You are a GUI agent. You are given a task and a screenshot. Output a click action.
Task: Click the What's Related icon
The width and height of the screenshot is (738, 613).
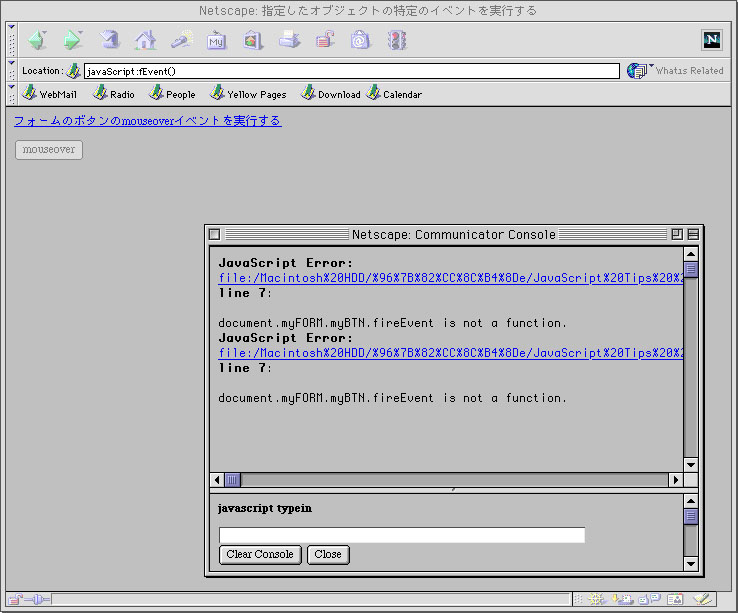click(x=636, y=71)
